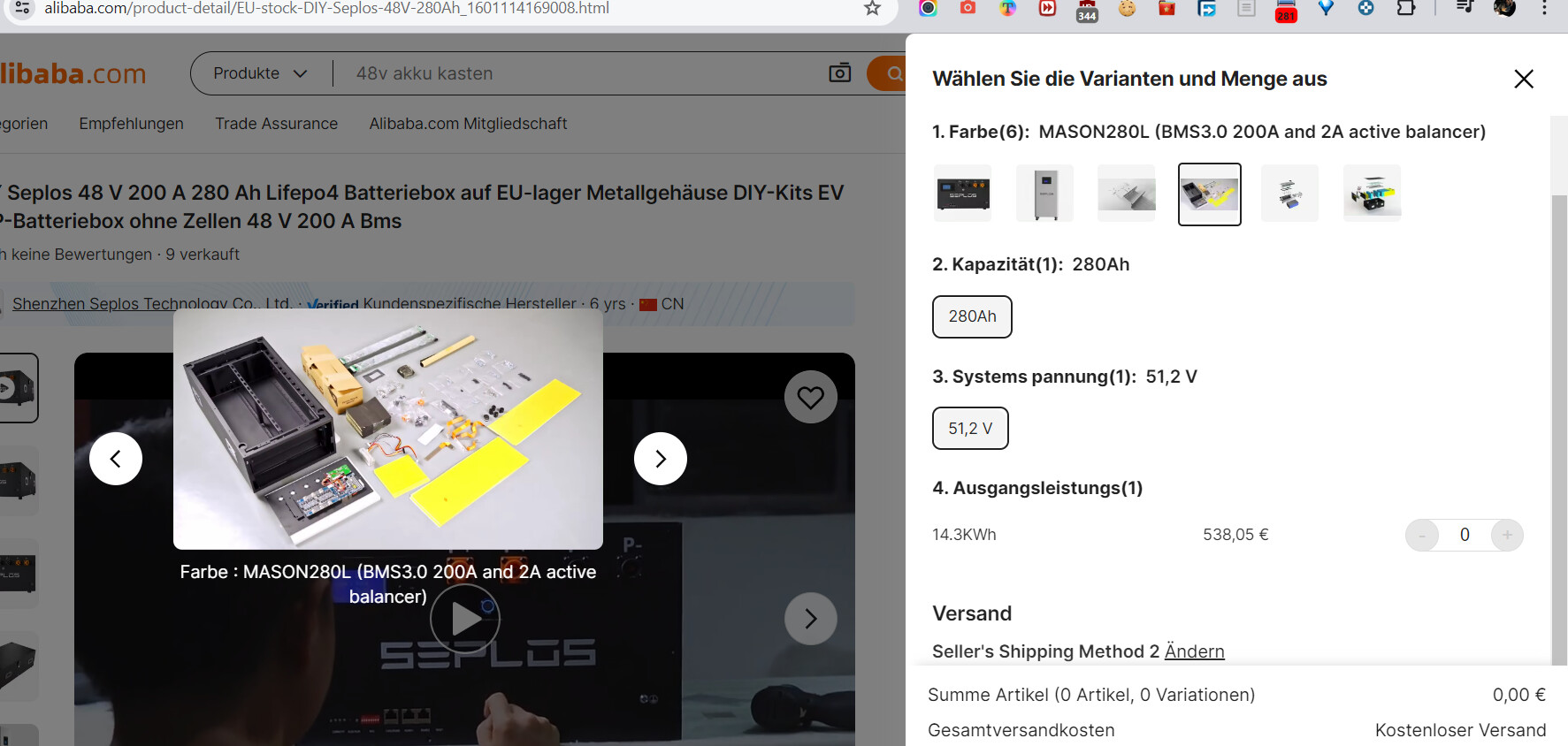The height and width of the screenshot is (746, 1568).
Task: Click Ändern to change shipping method
Action: [1194, 651]
